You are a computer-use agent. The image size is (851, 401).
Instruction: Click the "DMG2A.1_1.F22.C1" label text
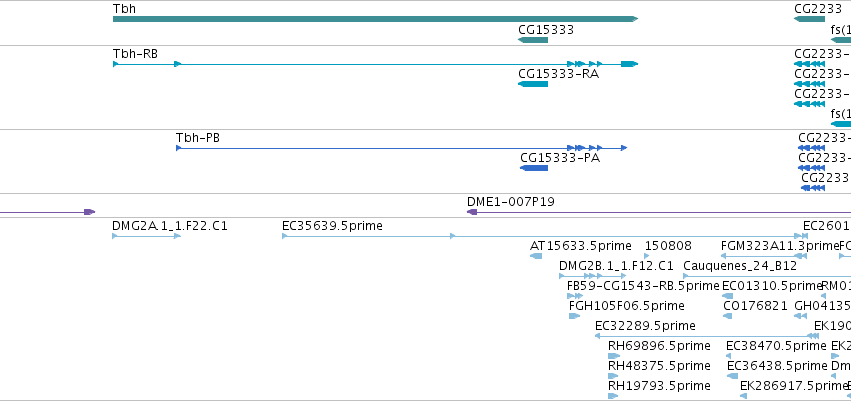point(170,225)
